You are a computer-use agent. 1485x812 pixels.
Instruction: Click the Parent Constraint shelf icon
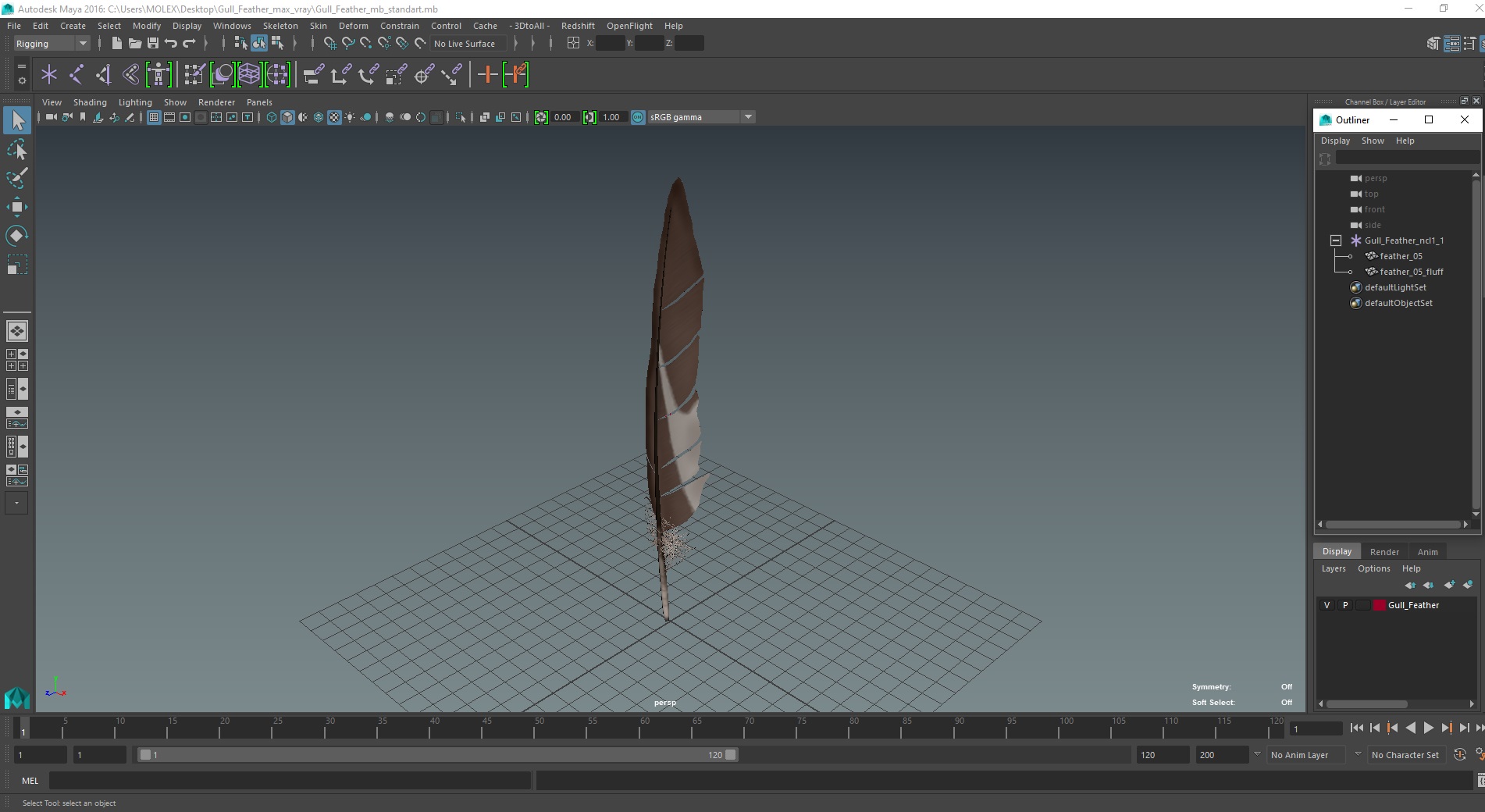pos(313,74)
